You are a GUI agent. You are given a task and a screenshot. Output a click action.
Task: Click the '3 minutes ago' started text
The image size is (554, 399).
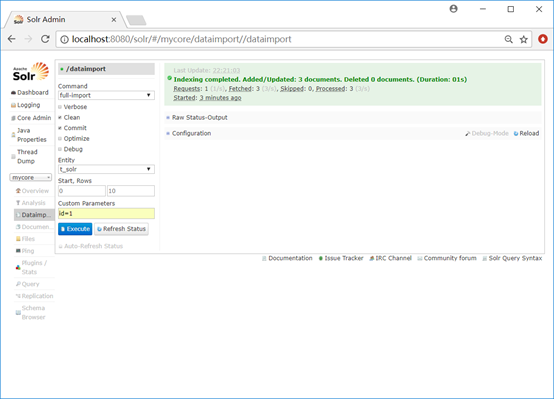[220, 98]
